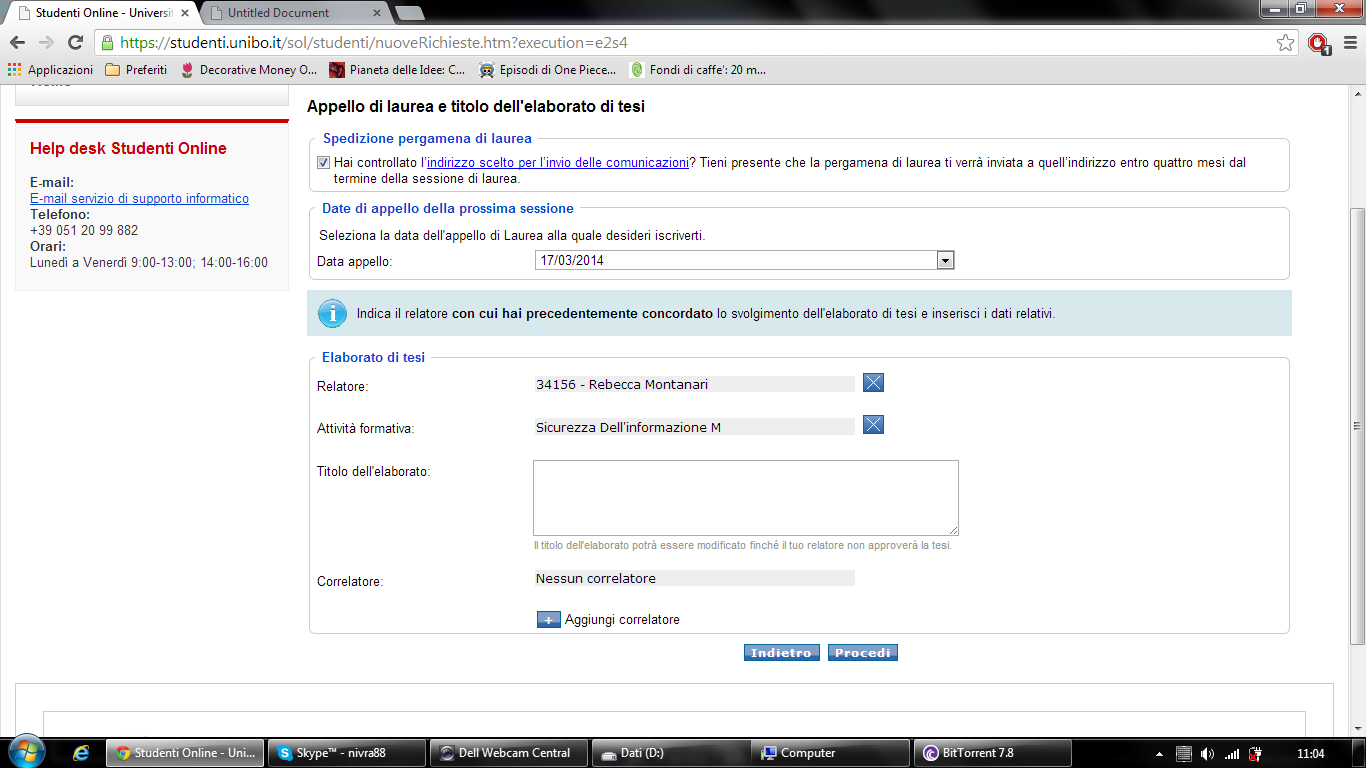Select the Studenti Online browser tab
The height and width of the screenshot is (768, 1366).
[105, 13]
